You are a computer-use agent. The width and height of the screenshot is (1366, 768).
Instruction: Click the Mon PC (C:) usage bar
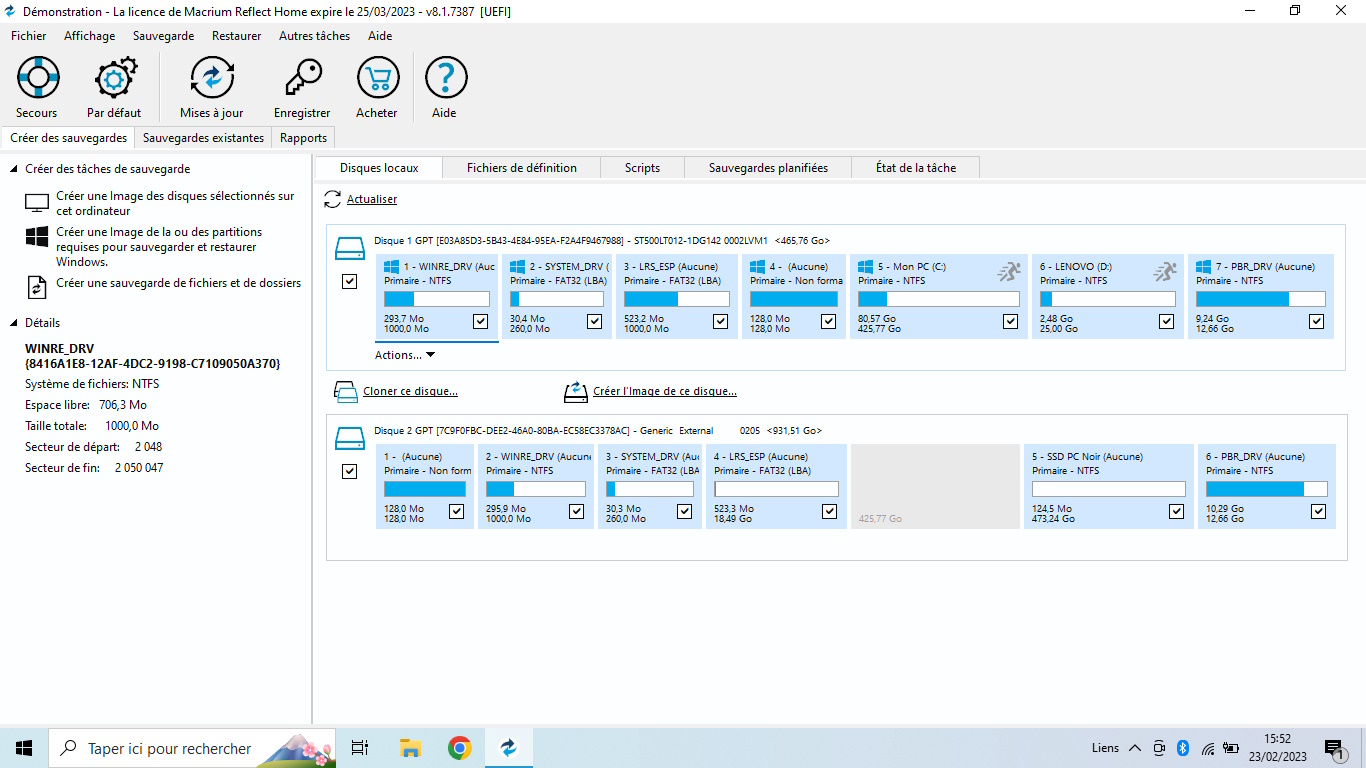(x=938, y=299)
